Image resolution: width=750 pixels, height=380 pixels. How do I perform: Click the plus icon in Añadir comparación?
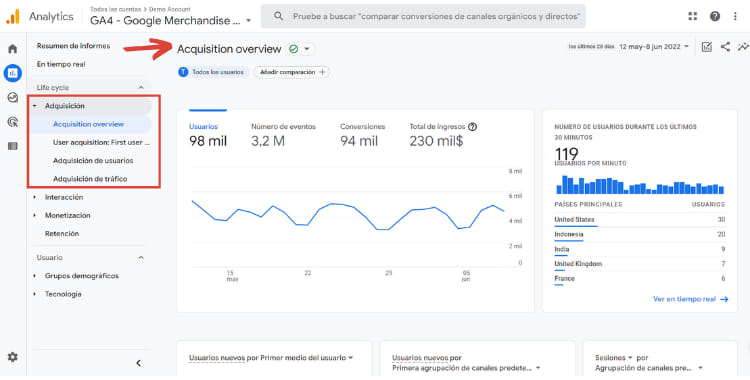coord(322,72)
